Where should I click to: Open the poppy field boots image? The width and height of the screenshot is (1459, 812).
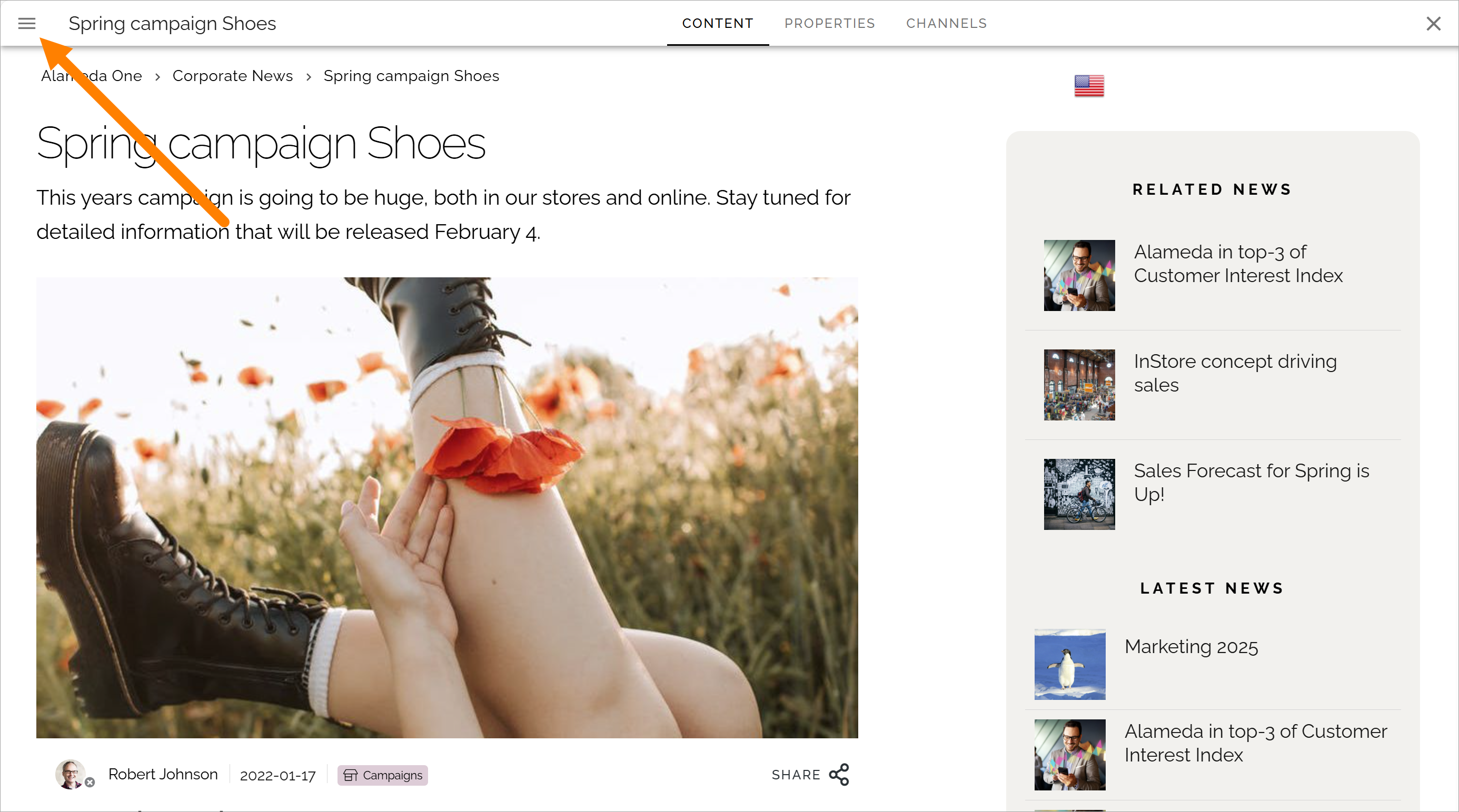pos(447,507)
